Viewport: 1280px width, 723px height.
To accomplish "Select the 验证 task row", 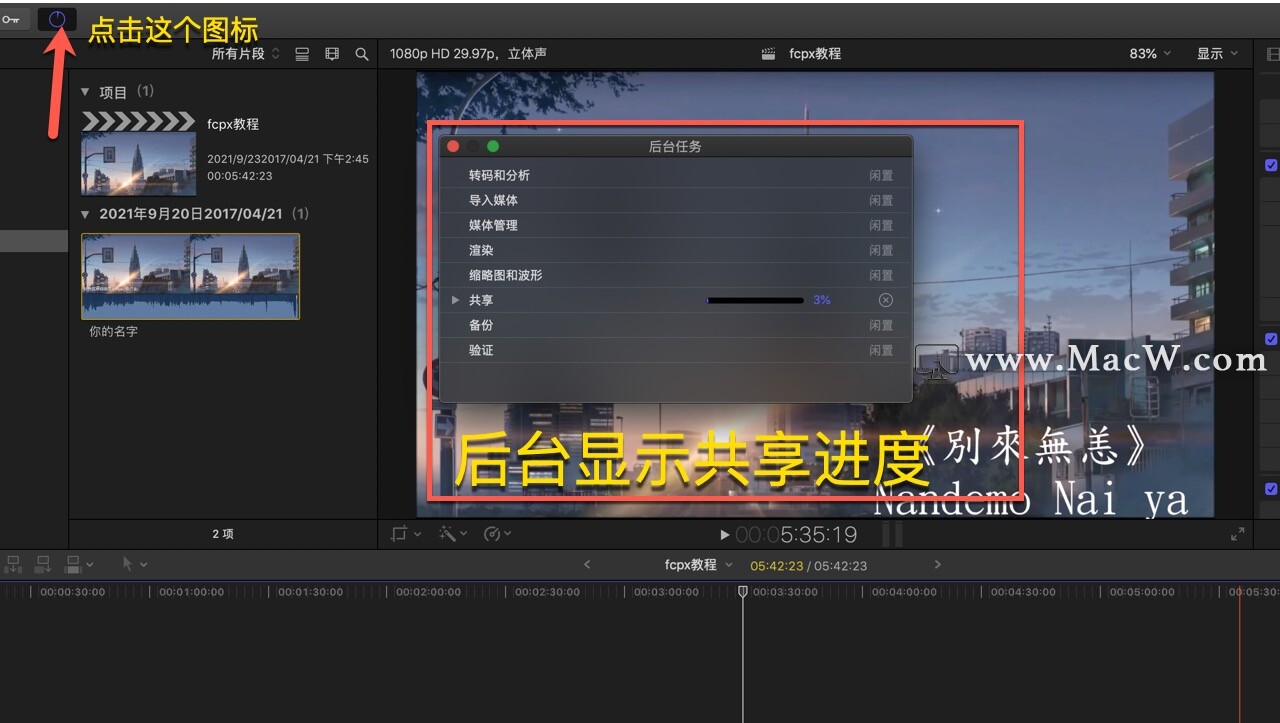I will coord(675,350).
